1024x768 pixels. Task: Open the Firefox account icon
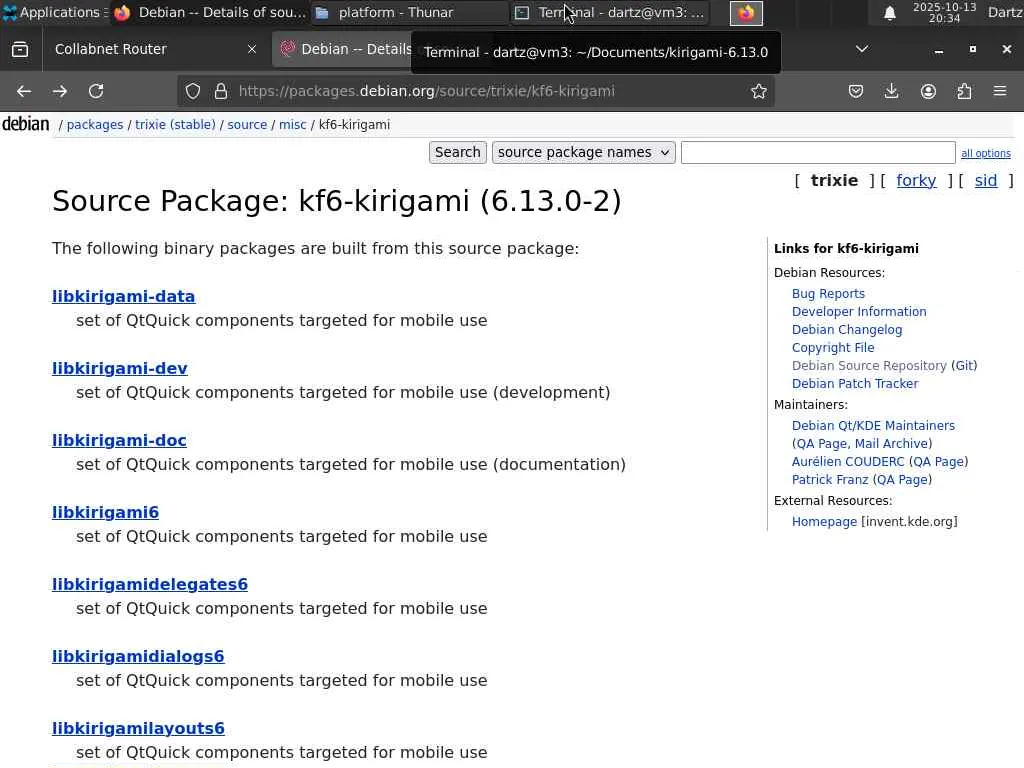[x=928, y=91]
